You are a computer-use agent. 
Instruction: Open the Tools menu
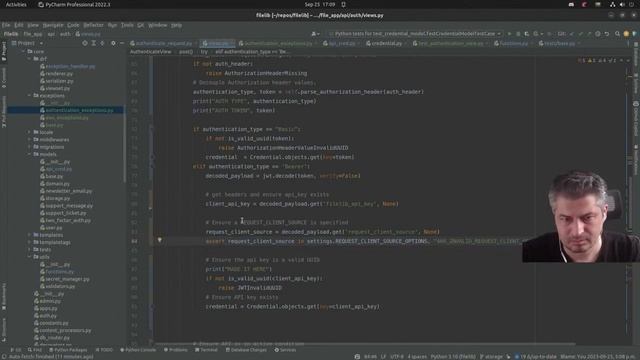coord(127,25)
